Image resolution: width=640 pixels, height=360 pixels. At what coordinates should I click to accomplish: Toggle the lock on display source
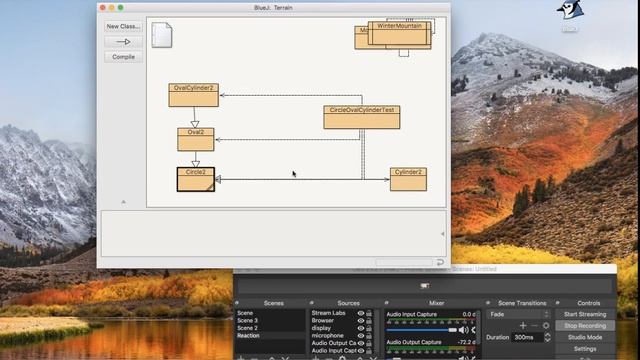point(369,328)
